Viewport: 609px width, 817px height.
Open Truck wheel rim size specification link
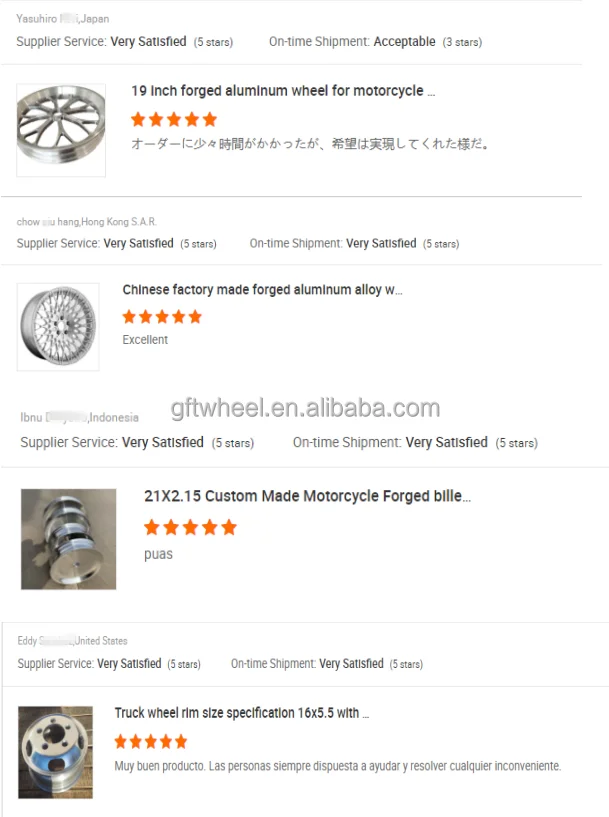(242, 713)
